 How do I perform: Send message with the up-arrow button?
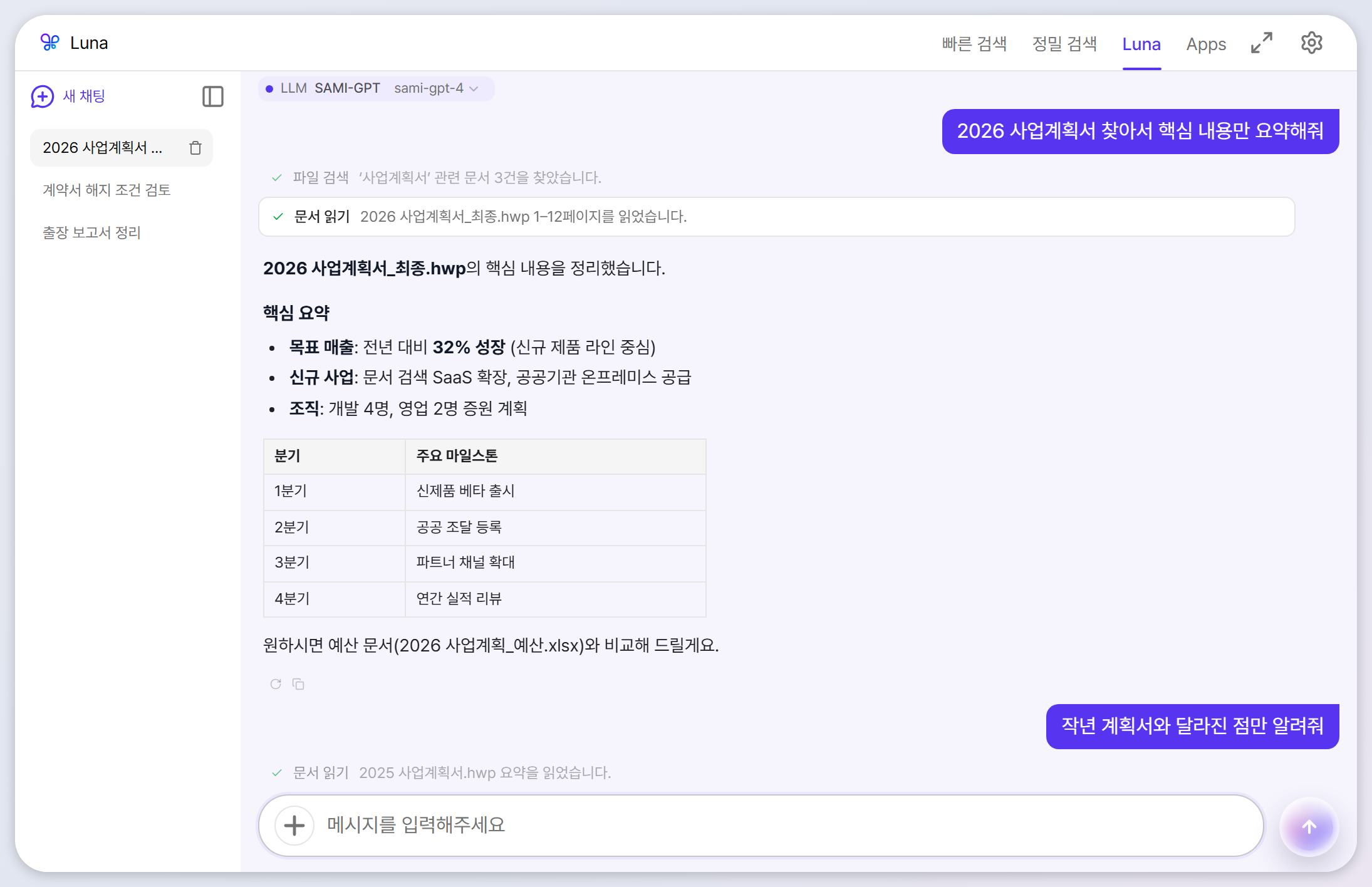1309,827
